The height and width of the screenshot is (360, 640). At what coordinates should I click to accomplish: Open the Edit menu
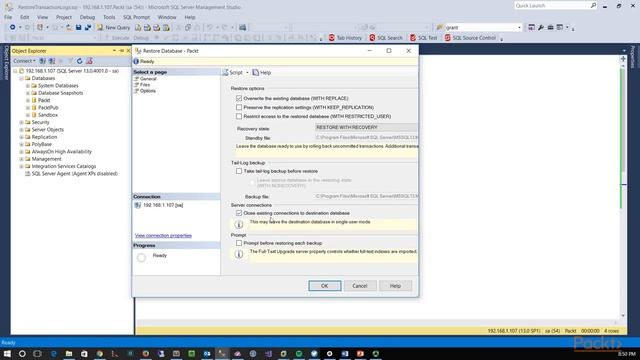tap(24, 17)
